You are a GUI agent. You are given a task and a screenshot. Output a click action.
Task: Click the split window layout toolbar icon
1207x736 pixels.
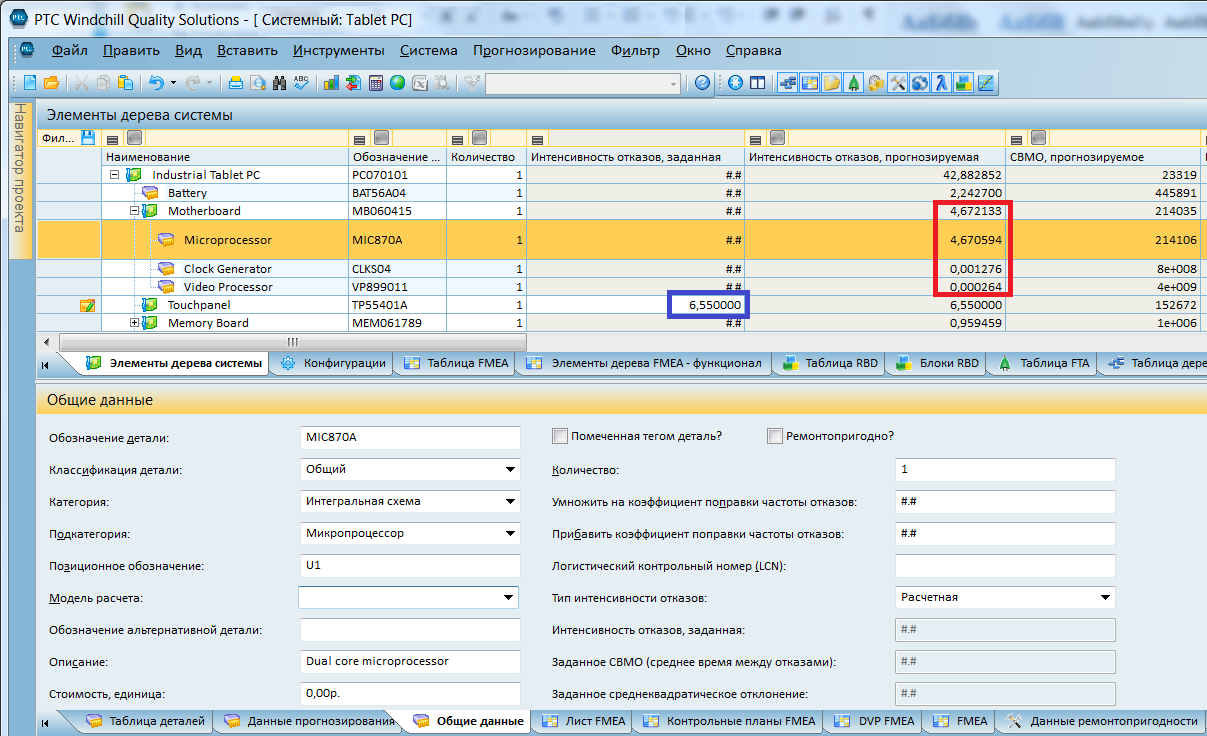(x=757, y=83)
